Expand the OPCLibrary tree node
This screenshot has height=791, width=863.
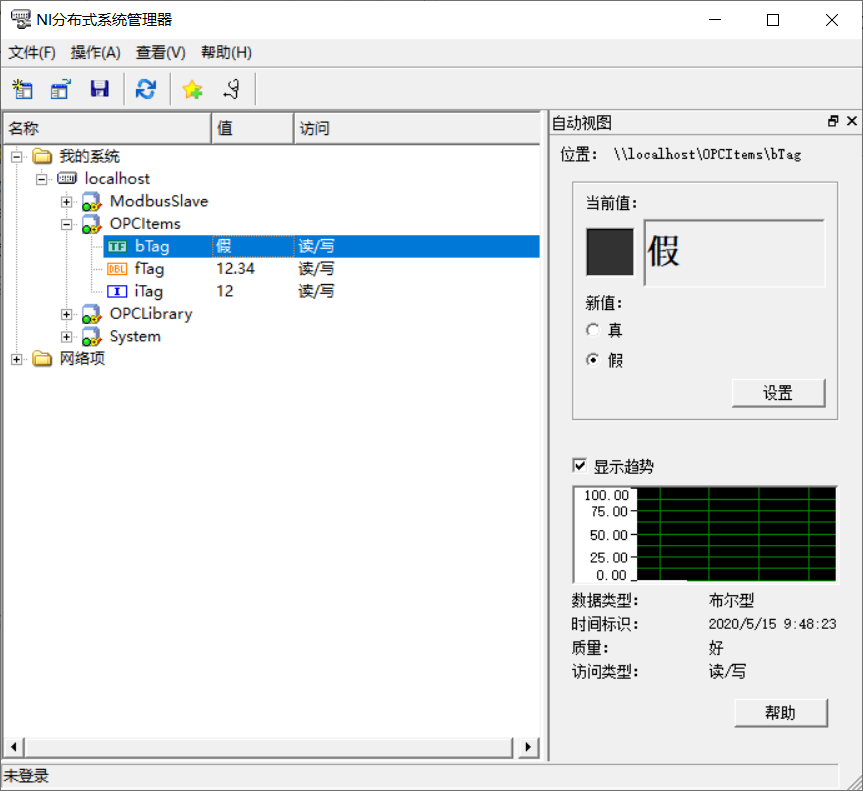[x=67, y=314]
